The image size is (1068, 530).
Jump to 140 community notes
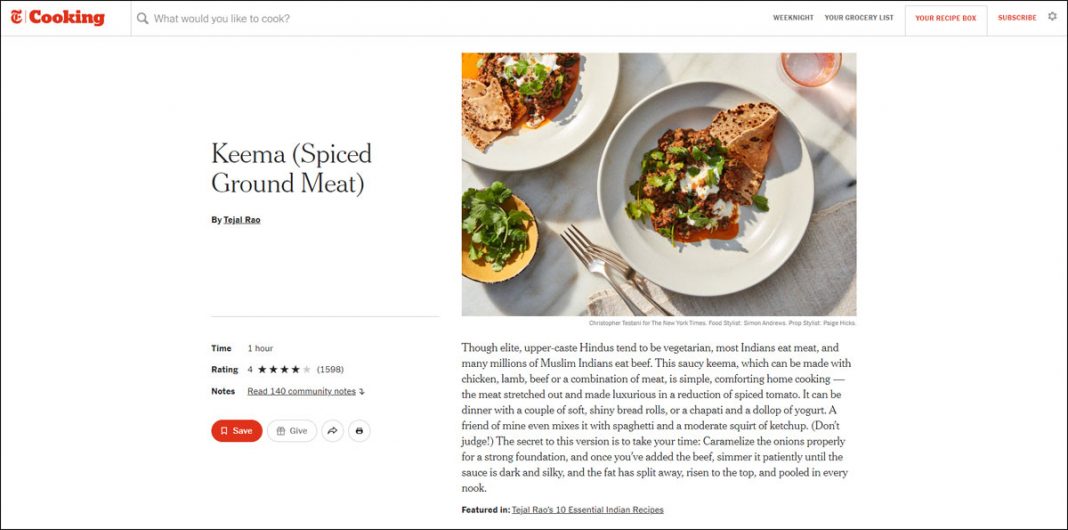click(303, 391)
